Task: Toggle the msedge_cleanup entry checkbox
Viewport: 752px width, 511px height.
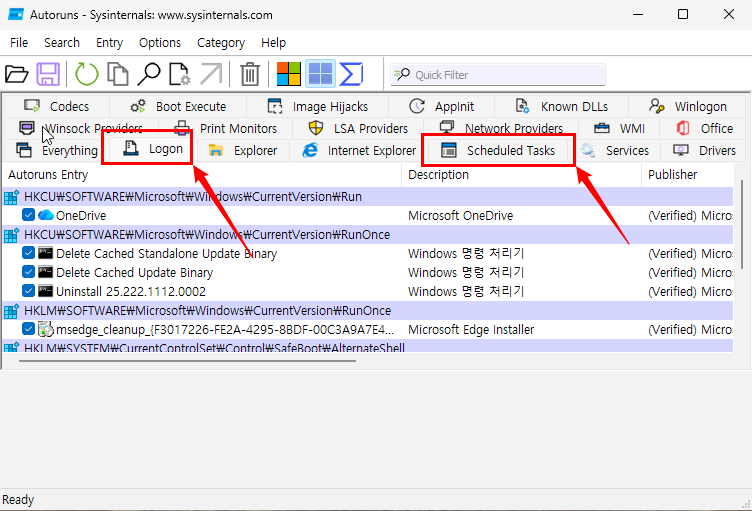Action: (x=29, y=330)
